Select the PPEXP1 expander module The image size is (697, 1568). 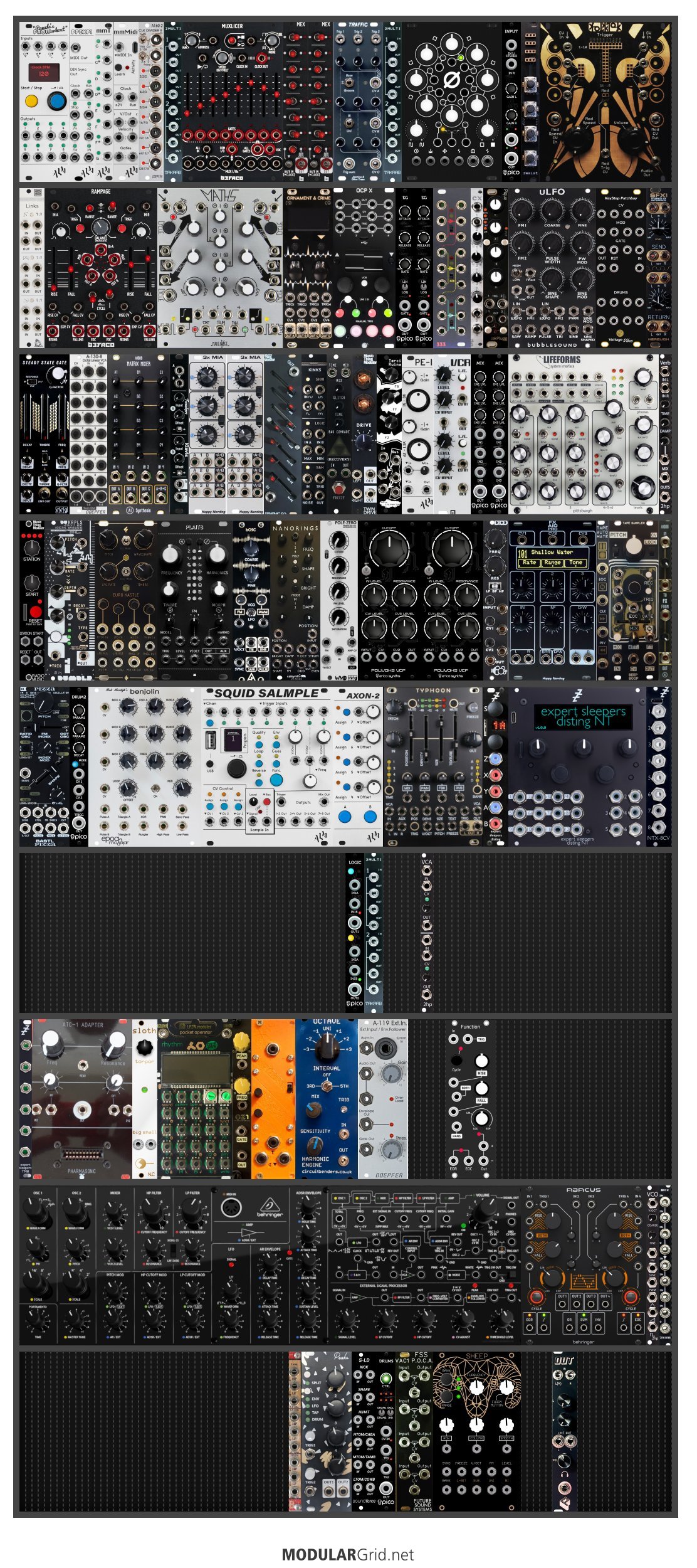pos(81,102)
